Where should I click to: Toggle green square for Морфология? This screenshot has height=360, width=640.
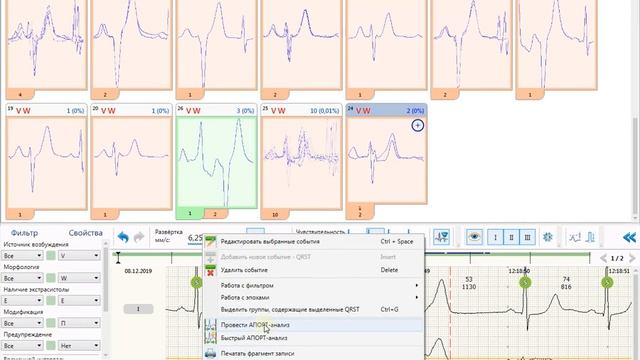[x=51, y=278]
